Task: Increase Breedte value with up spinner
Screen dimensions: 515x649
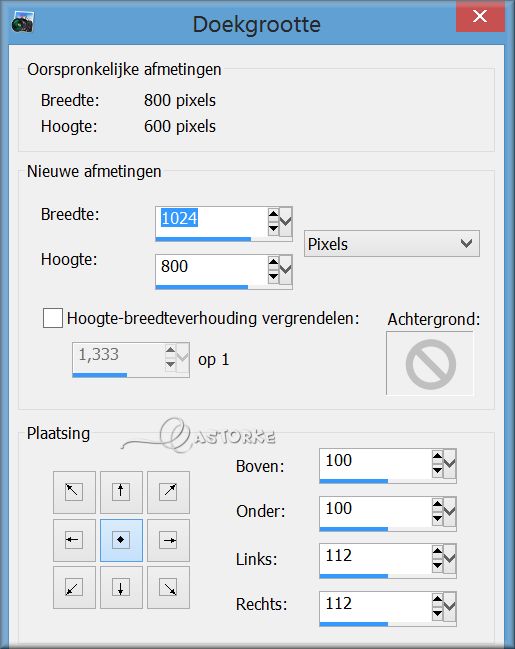Action: click(x=273, y=214)
